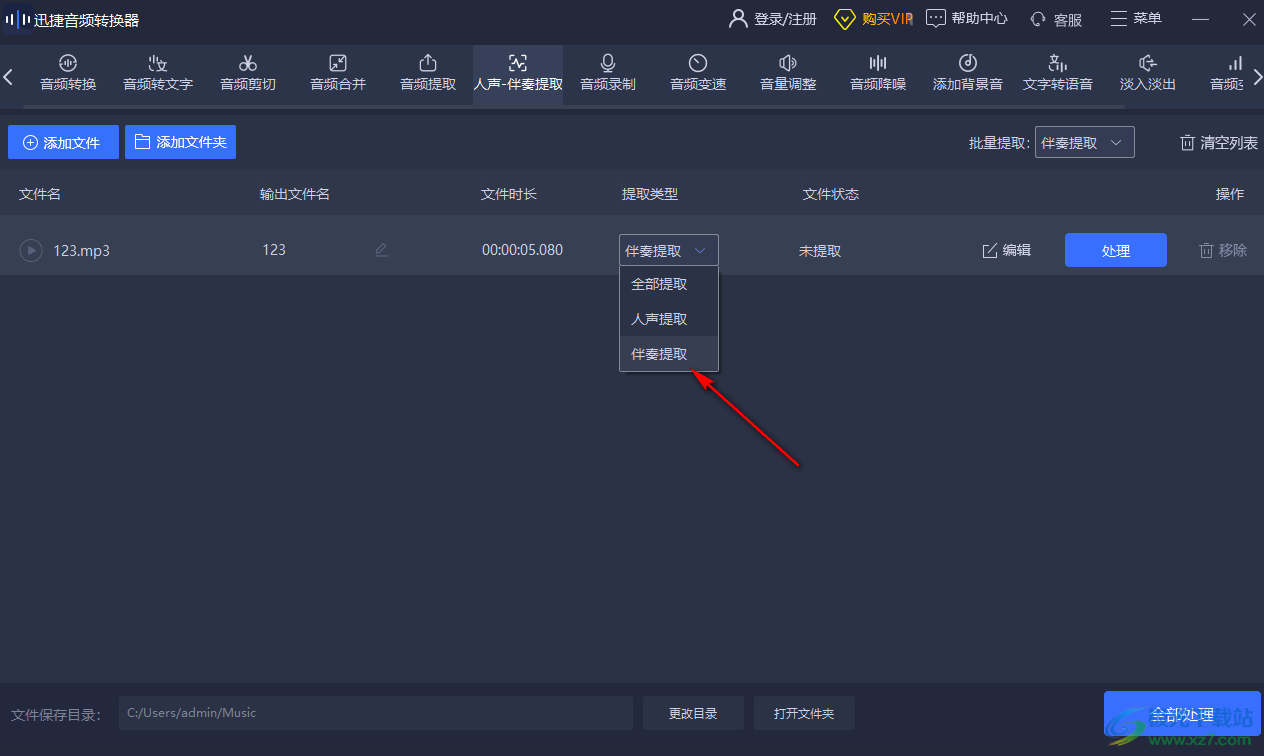Viewport: 1264px width, 756px height.
Task: Click 更改目录 to change output folder
Action: click(x=693, y=713)
